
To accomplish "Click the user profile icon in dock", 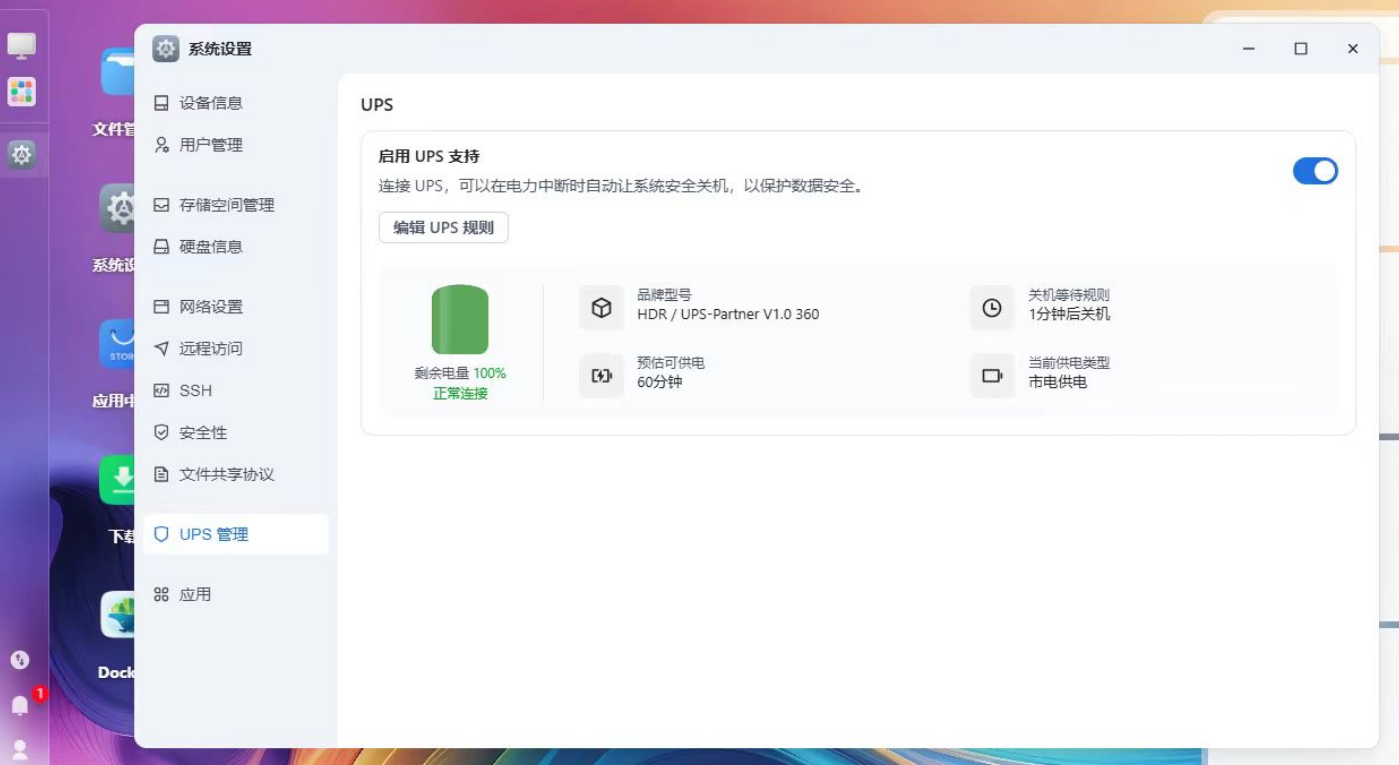I will click(x=20, y=748).
